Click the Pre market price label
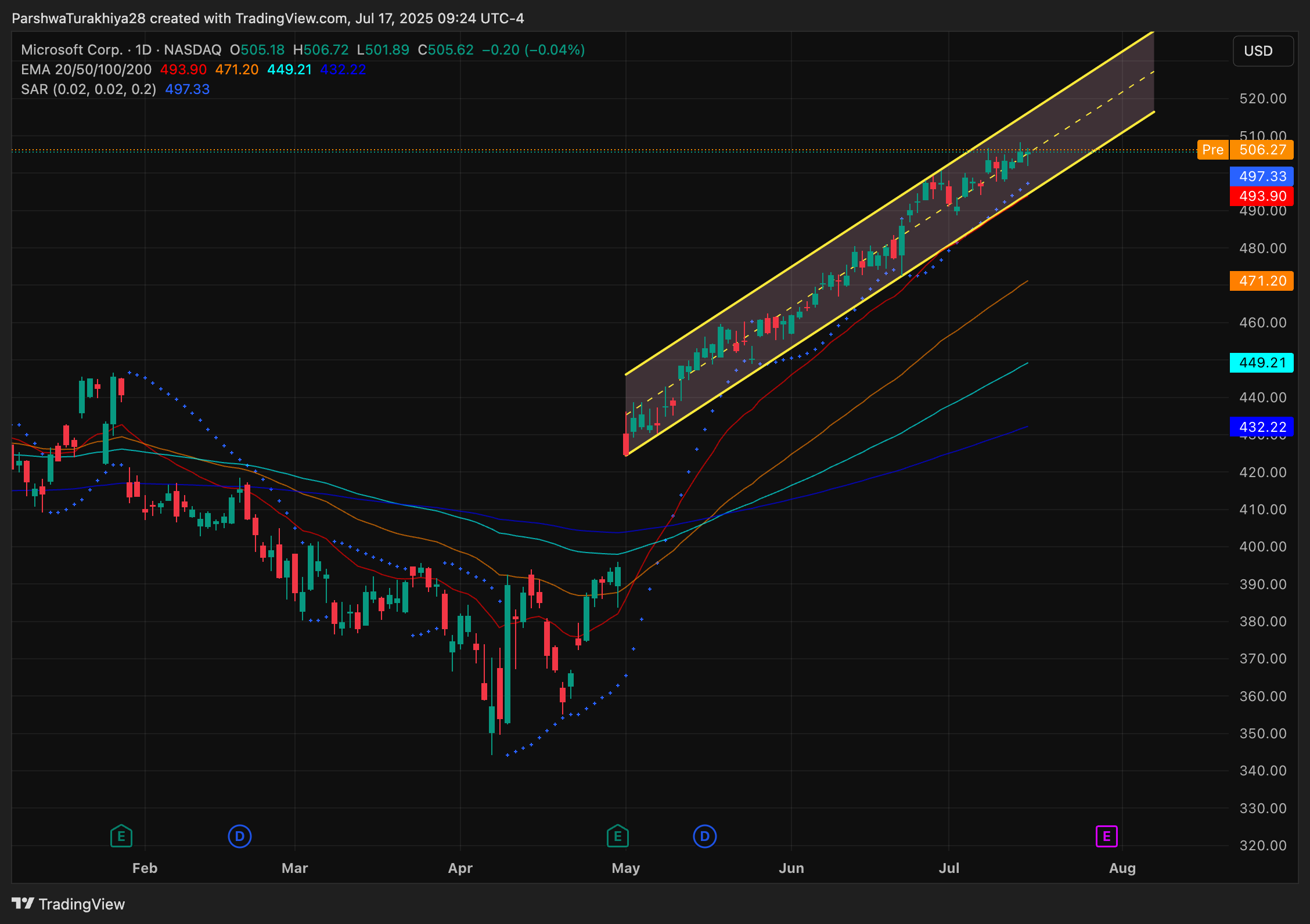The width and height of the screenshot is (1310, 924). (x=1213, y=150)
